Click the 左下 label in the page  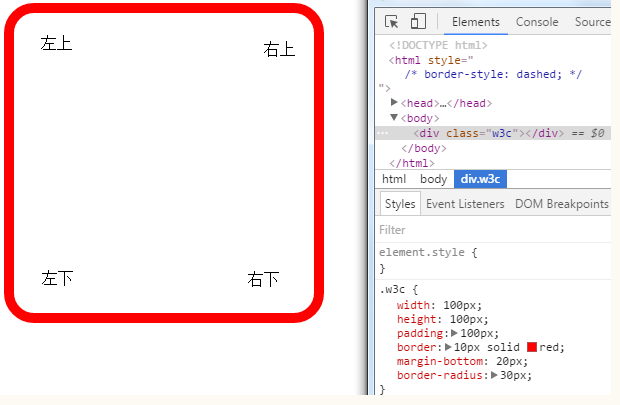click(57, 278)
